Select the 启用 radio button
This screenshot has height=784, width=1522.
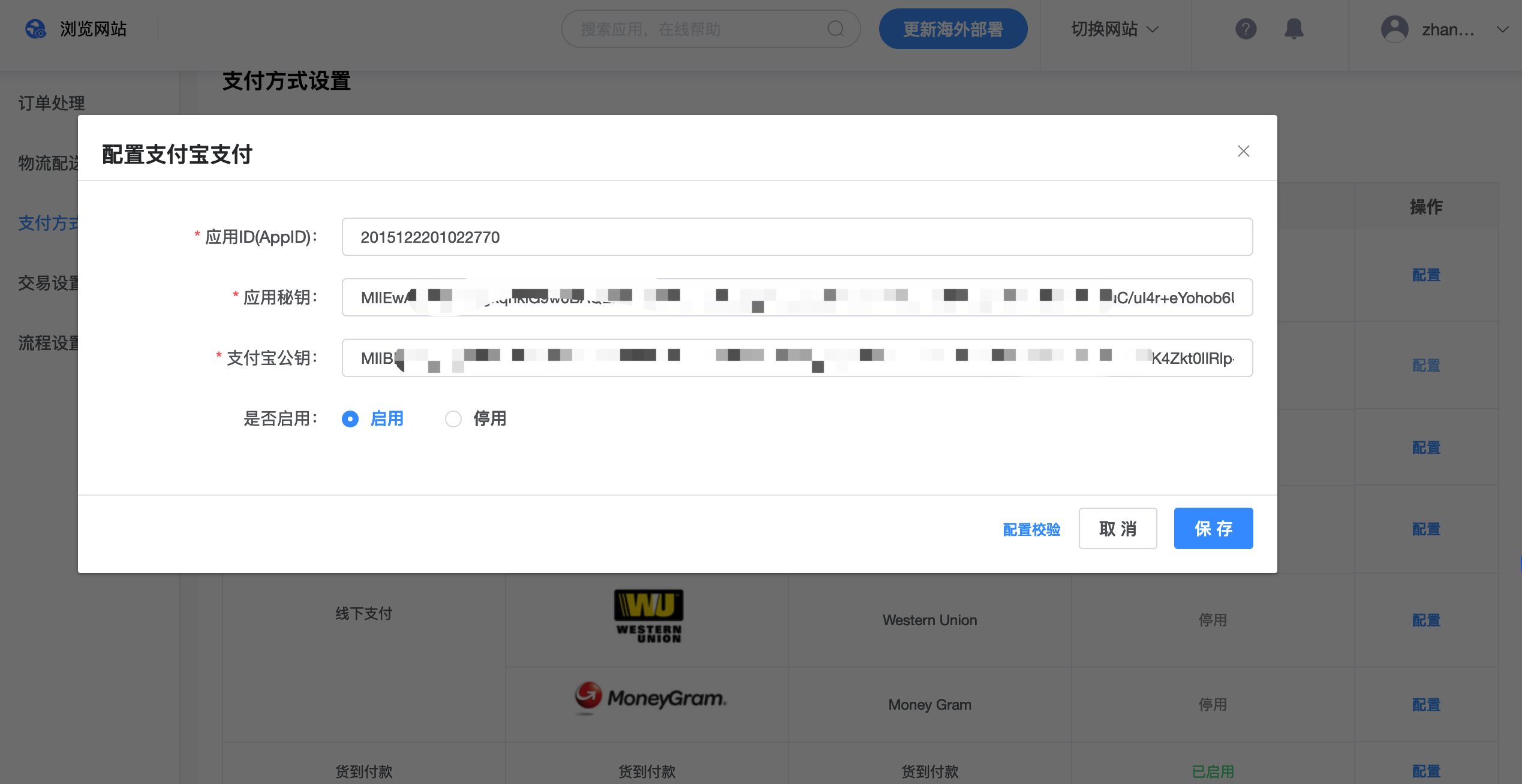click(x=350, y=418)
